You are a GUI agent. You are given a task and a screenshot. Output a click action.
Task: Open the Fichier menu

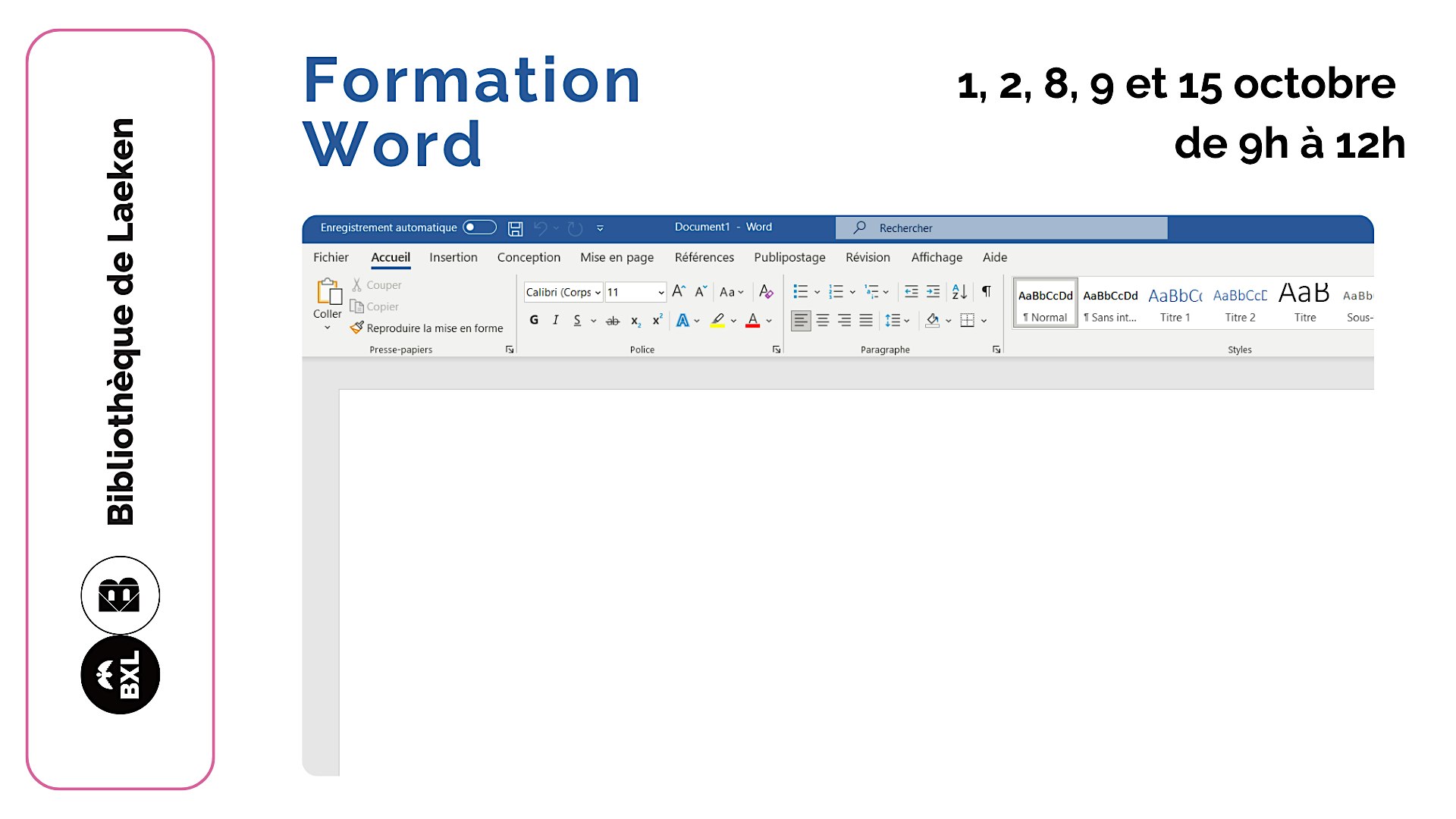click(x=331, y=257)
